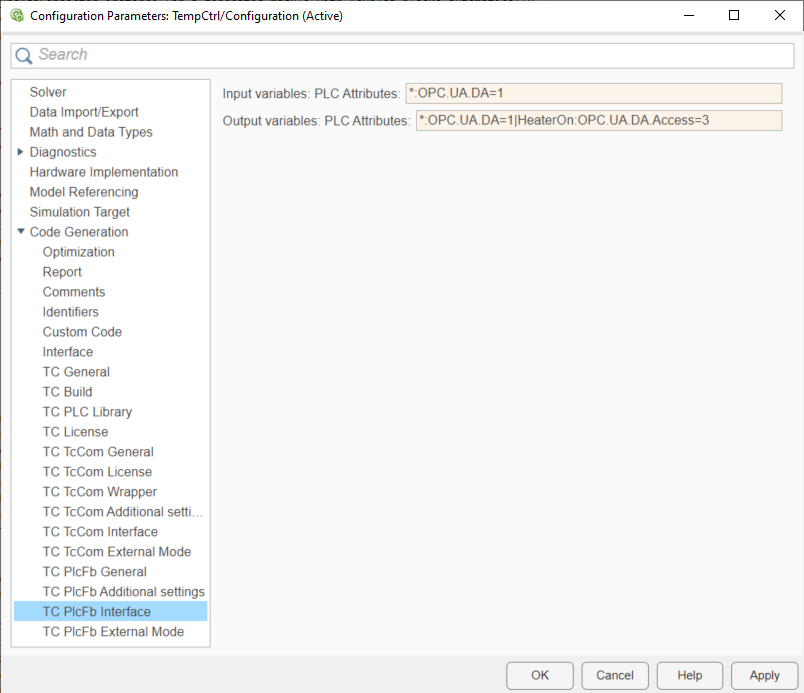Screen dimensions: 804x693
Task: Maximize the Configuration Parameters window
Action: tap(734, 15)
